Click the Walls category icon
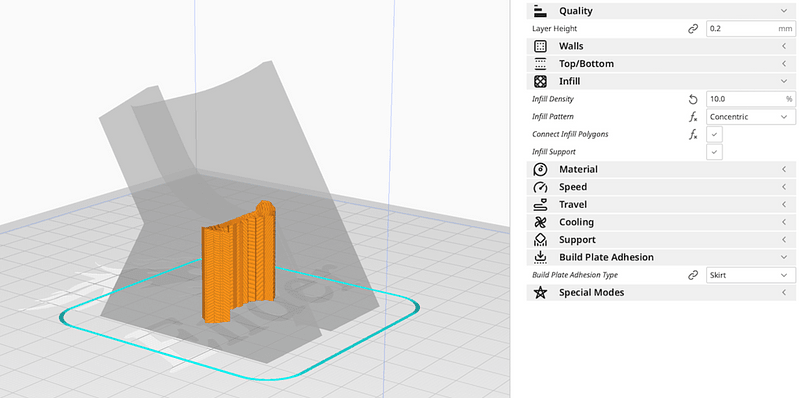 [540, 46]
